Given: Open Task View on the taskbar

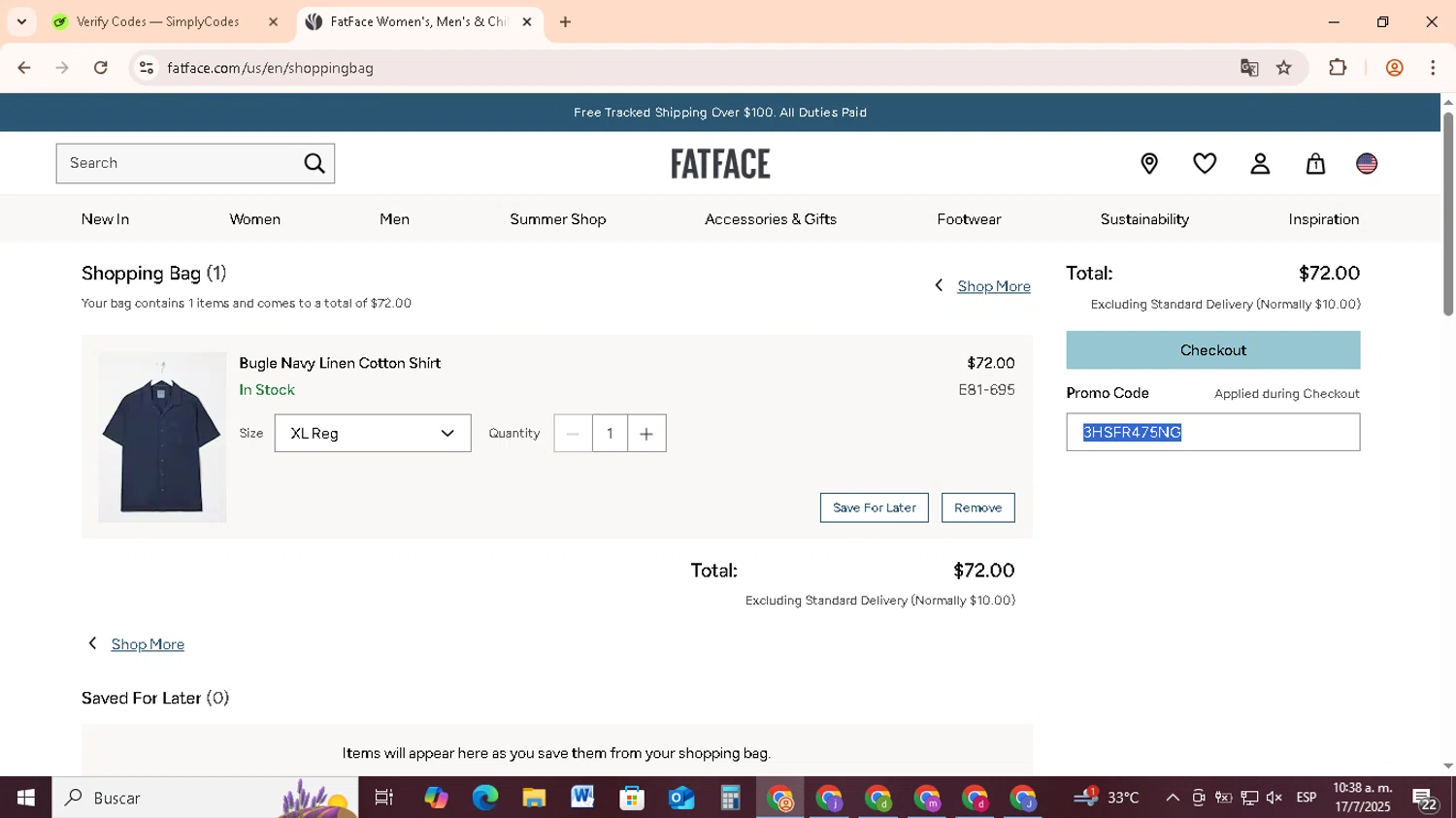Looking at the screenshot, I should [x=384, y=798].
